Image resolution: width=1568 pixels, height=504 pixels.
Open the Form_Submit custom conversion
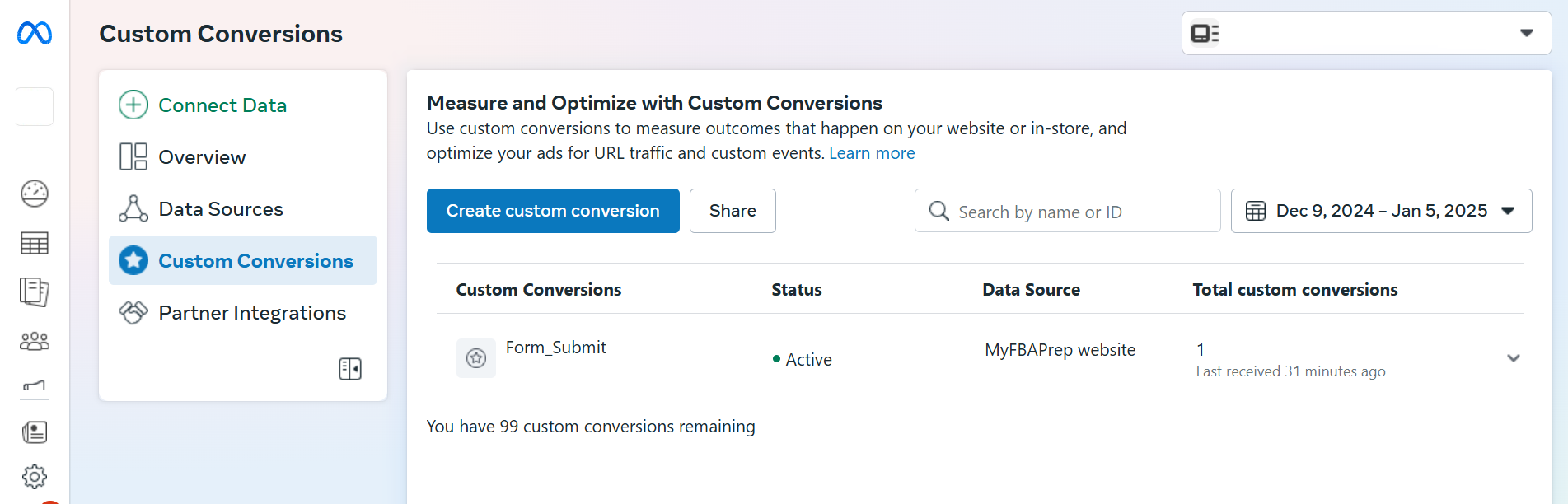tap(556, 348)
